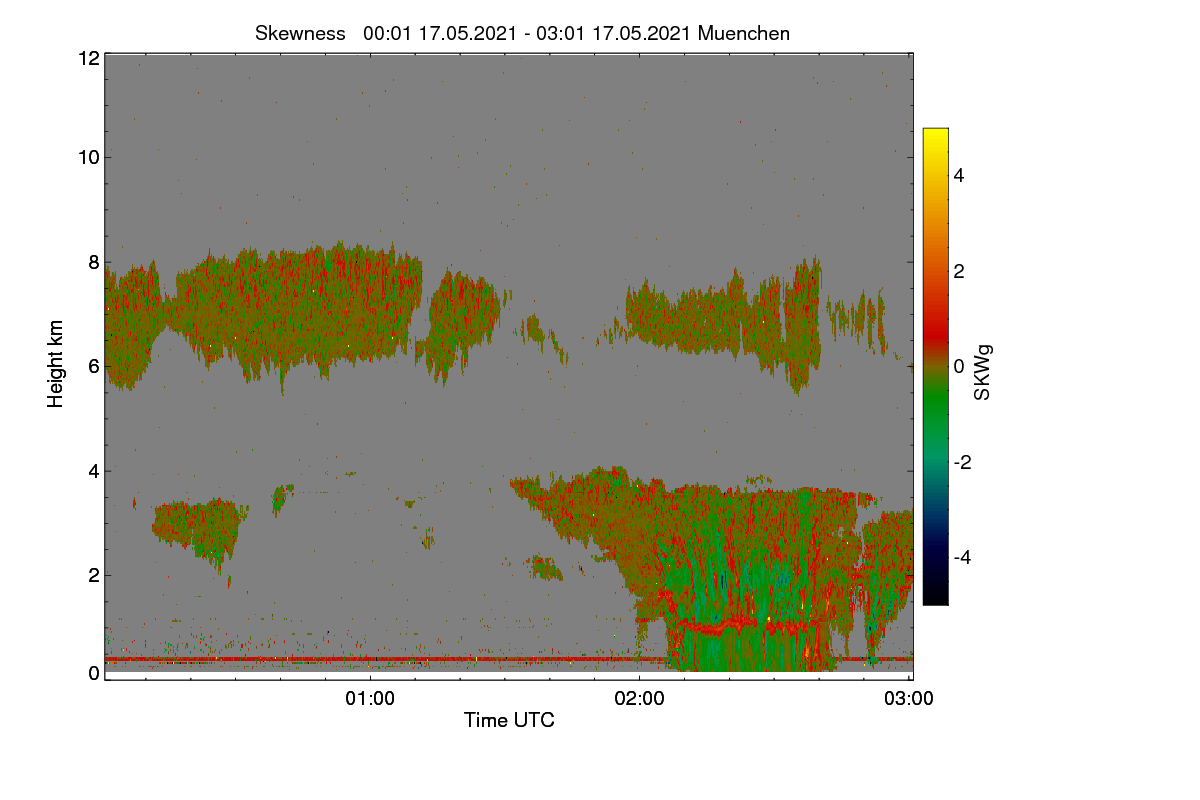Click the '10' height axis label
This screenshot has width=1200, height=800.
[x=88, y=157]
